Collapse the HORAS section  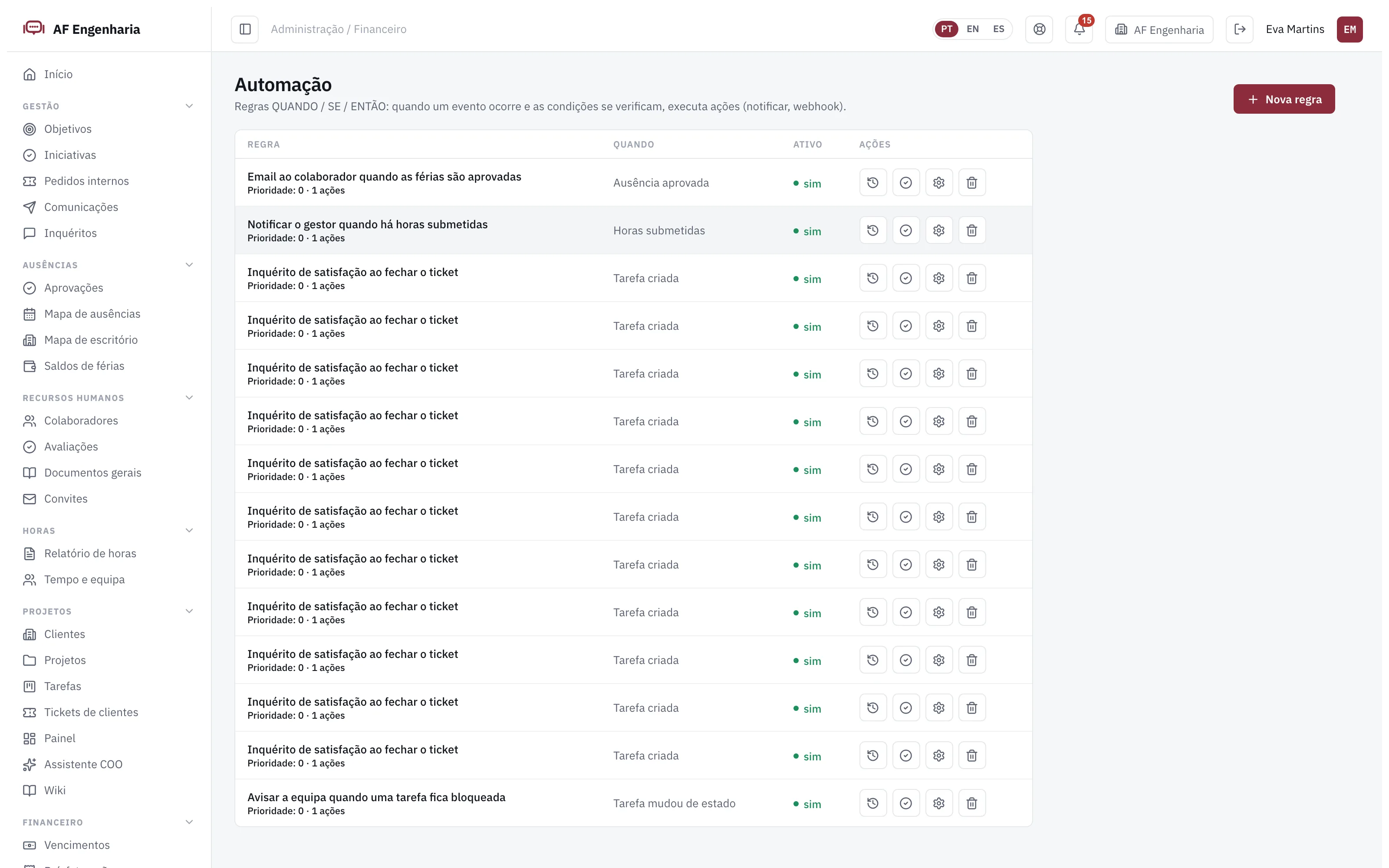click(x=189, y=530)
